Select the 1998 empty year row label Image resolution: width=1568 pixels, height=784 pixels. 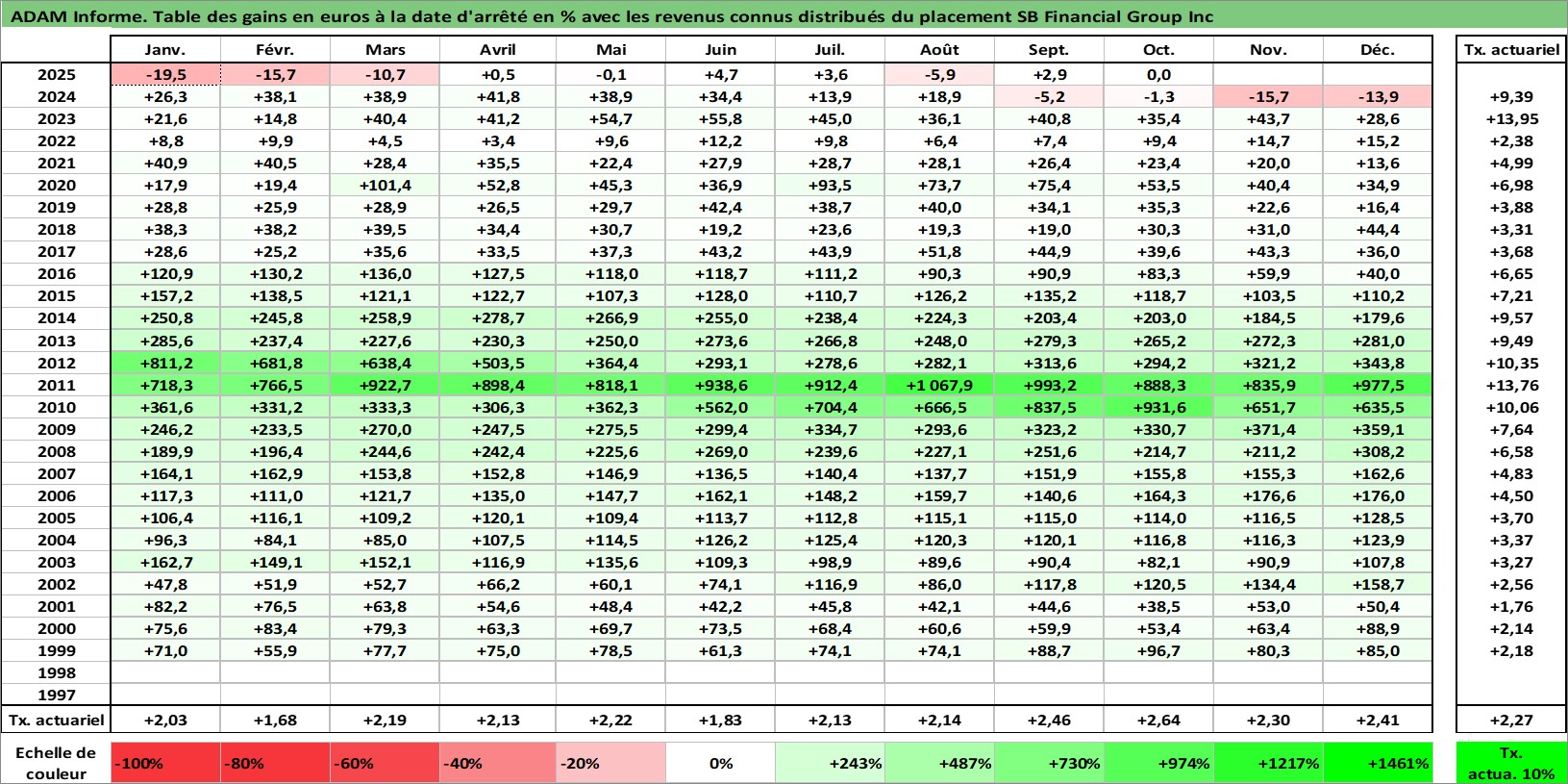point(57,673)
